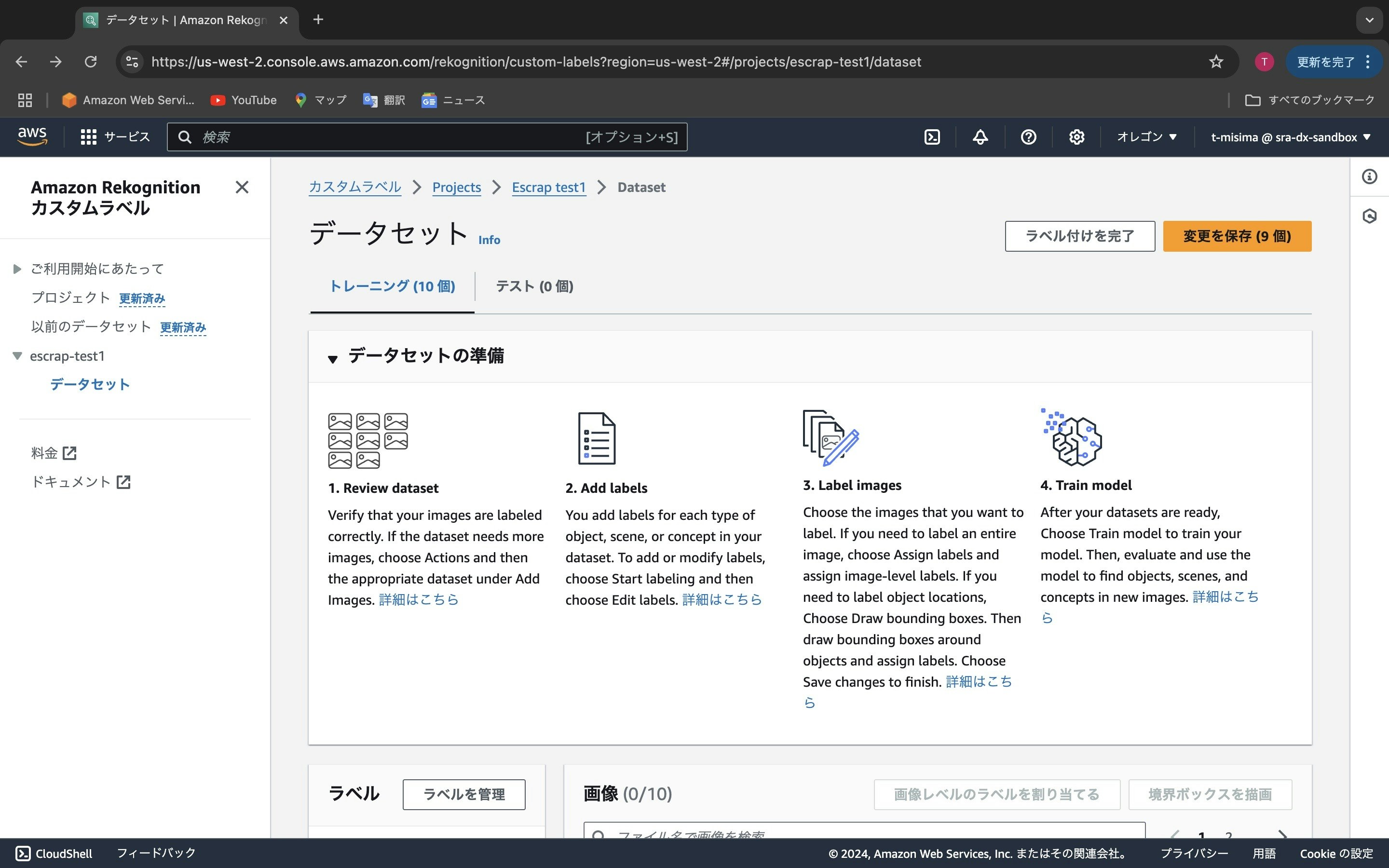Collapse the データセットの準備 panel
The image size is (1389, 868).
(x=333, y=359)
